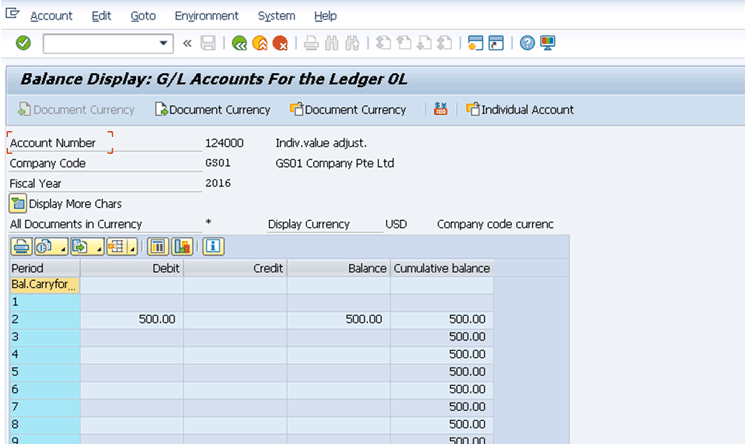
Task: Click the orange Exit icon
Action: [260, 43]
